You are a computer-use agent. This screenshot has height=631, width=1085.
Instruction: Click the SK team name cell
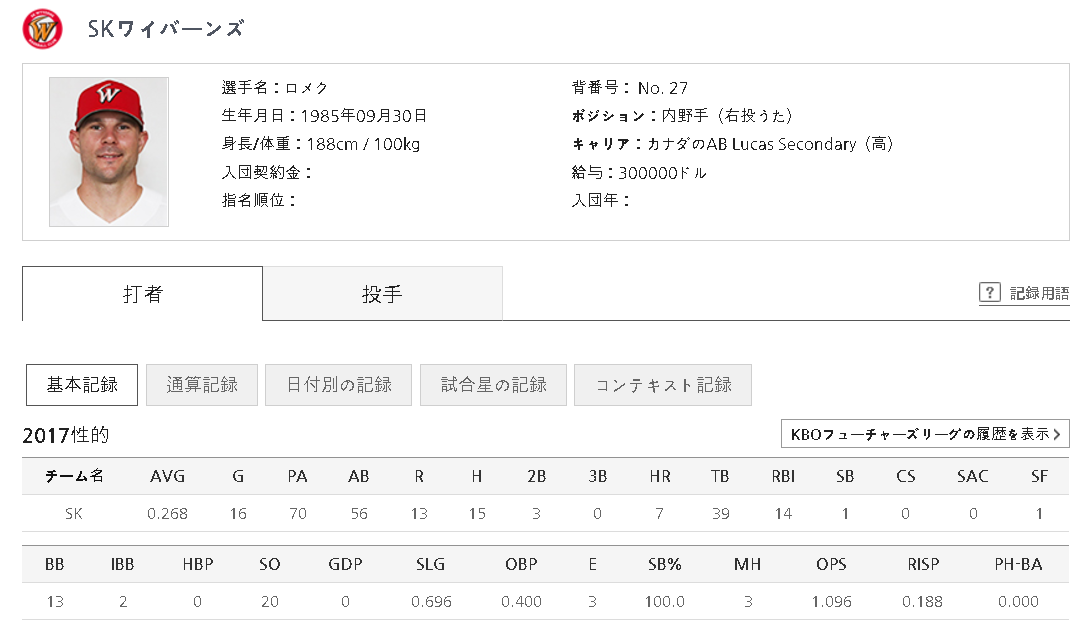pos(74,513)
